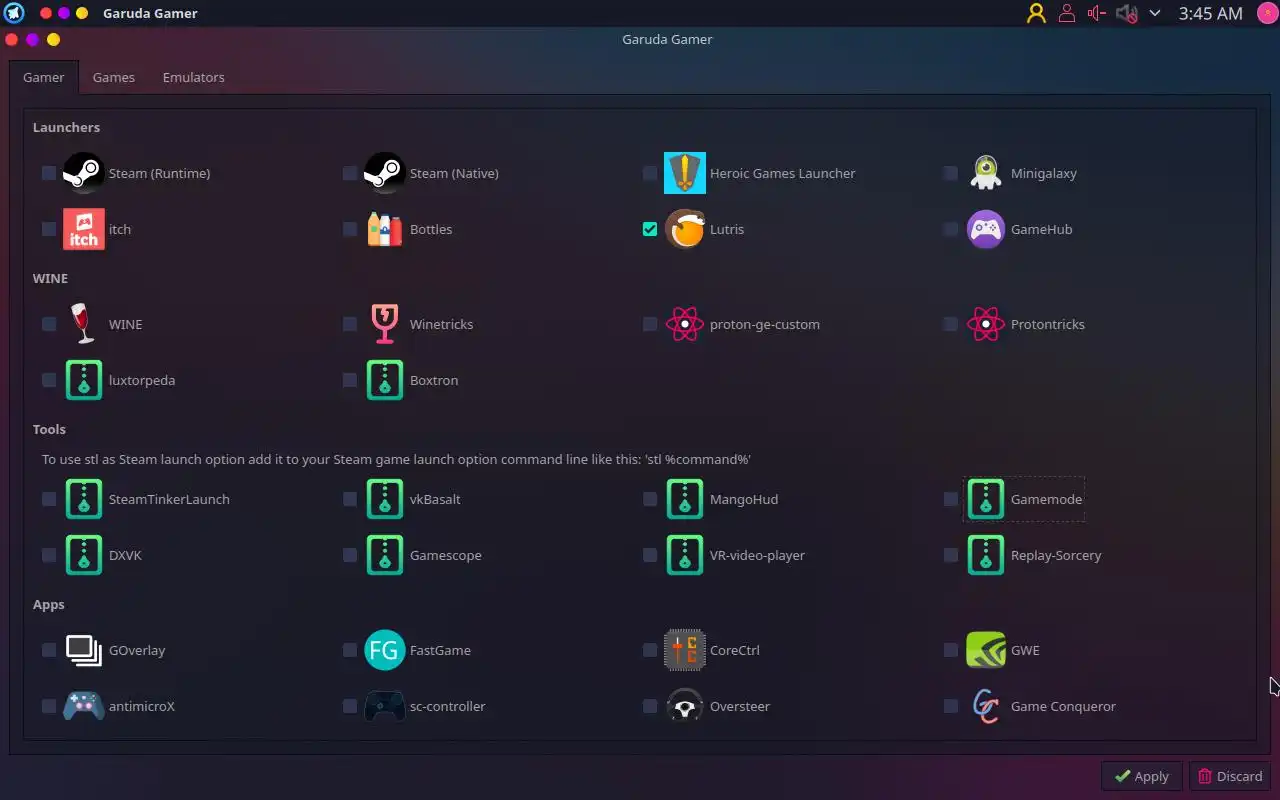Click the Heroic Games Launcher shield icon
This screenshot has height=800, width=1280.
point(685,173)
